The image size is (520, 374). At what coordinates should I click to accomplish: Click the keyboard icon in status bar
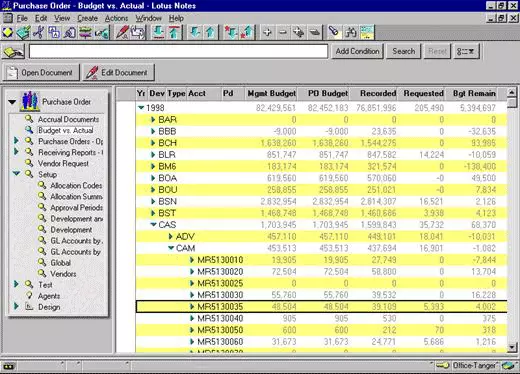[9, 367]
